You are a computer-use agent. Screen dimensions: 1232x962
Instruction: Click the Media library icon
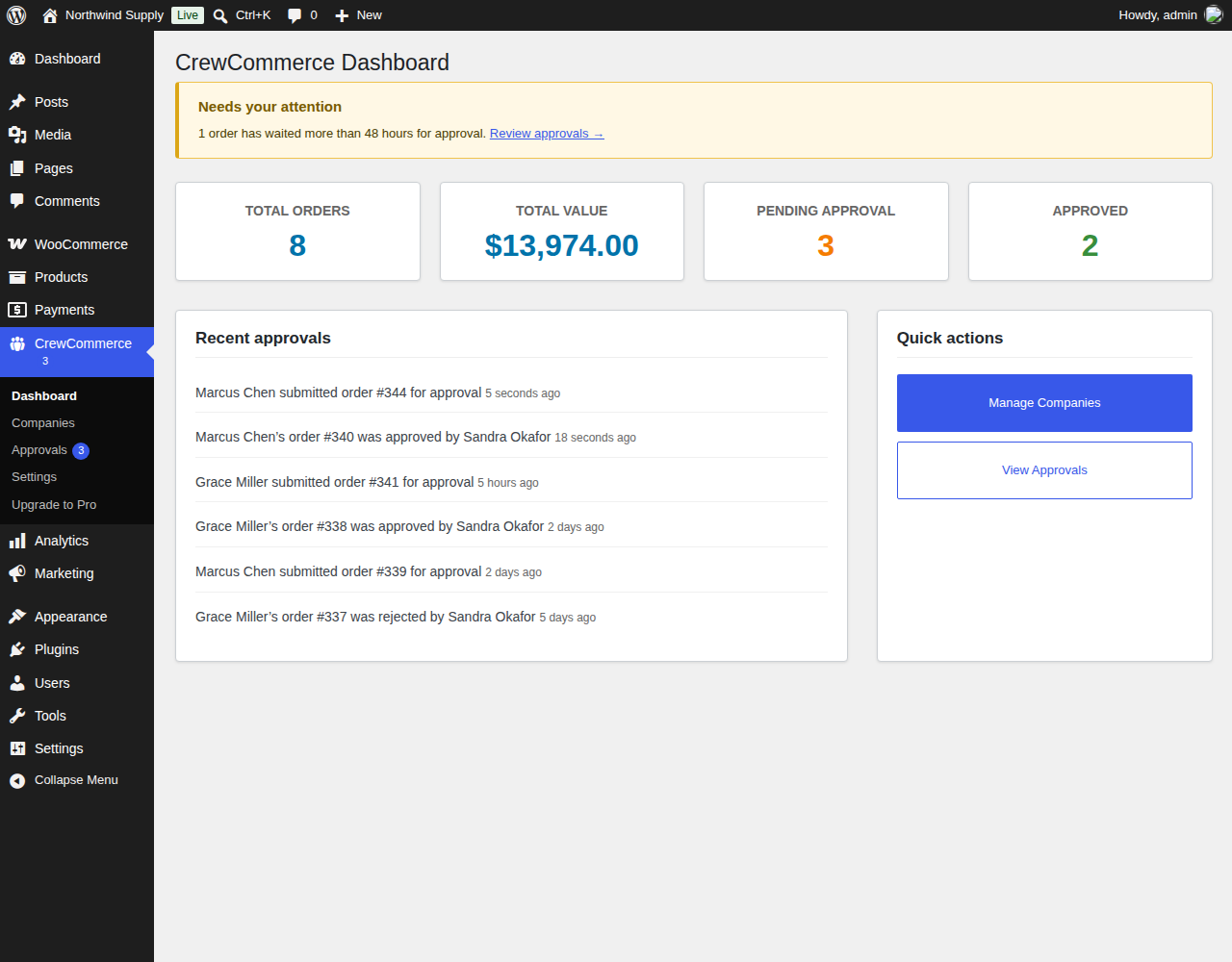pyautogui.click(x=17, y=135)
